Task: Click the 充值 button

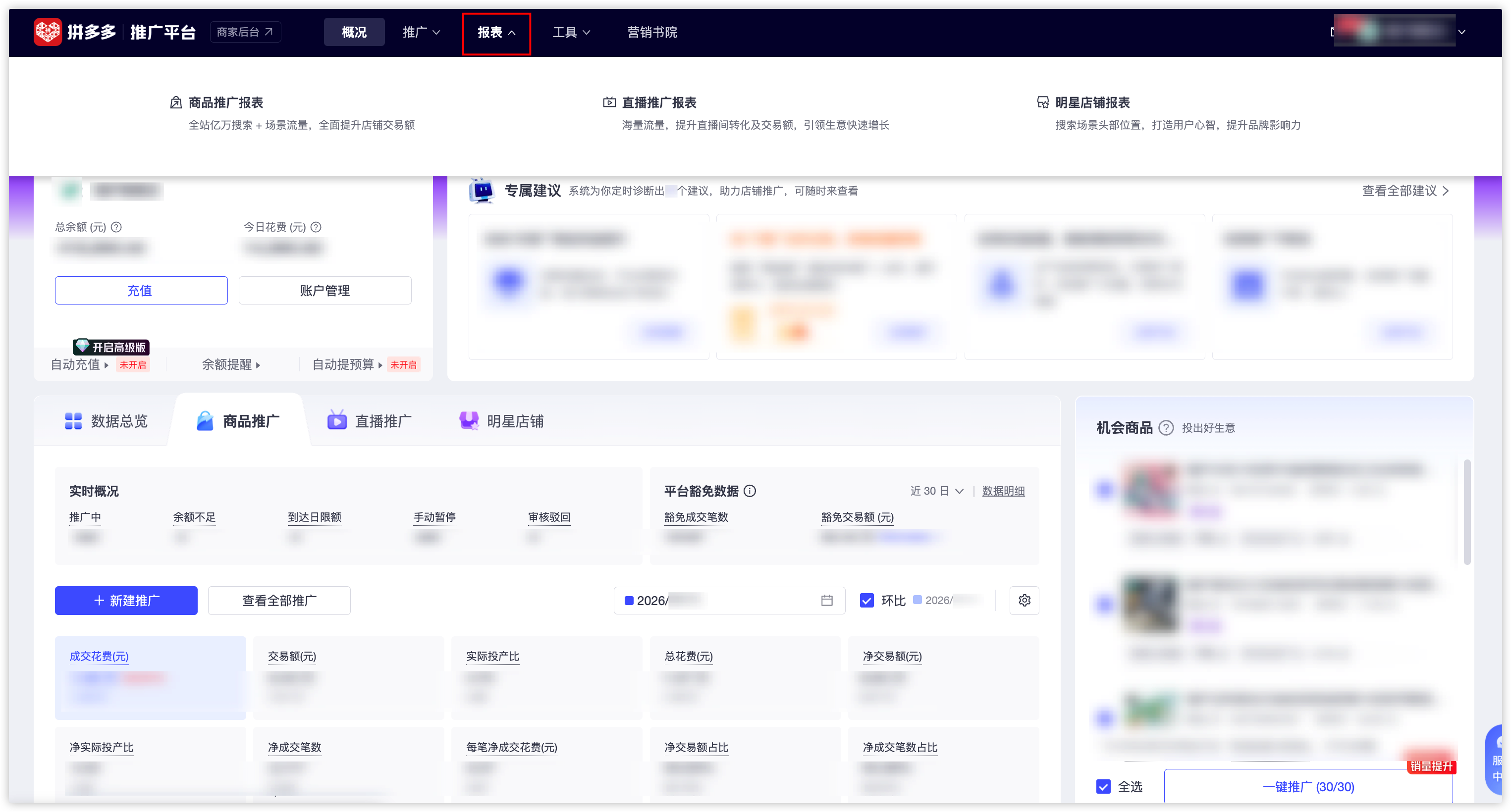Action: click(141, 290)
